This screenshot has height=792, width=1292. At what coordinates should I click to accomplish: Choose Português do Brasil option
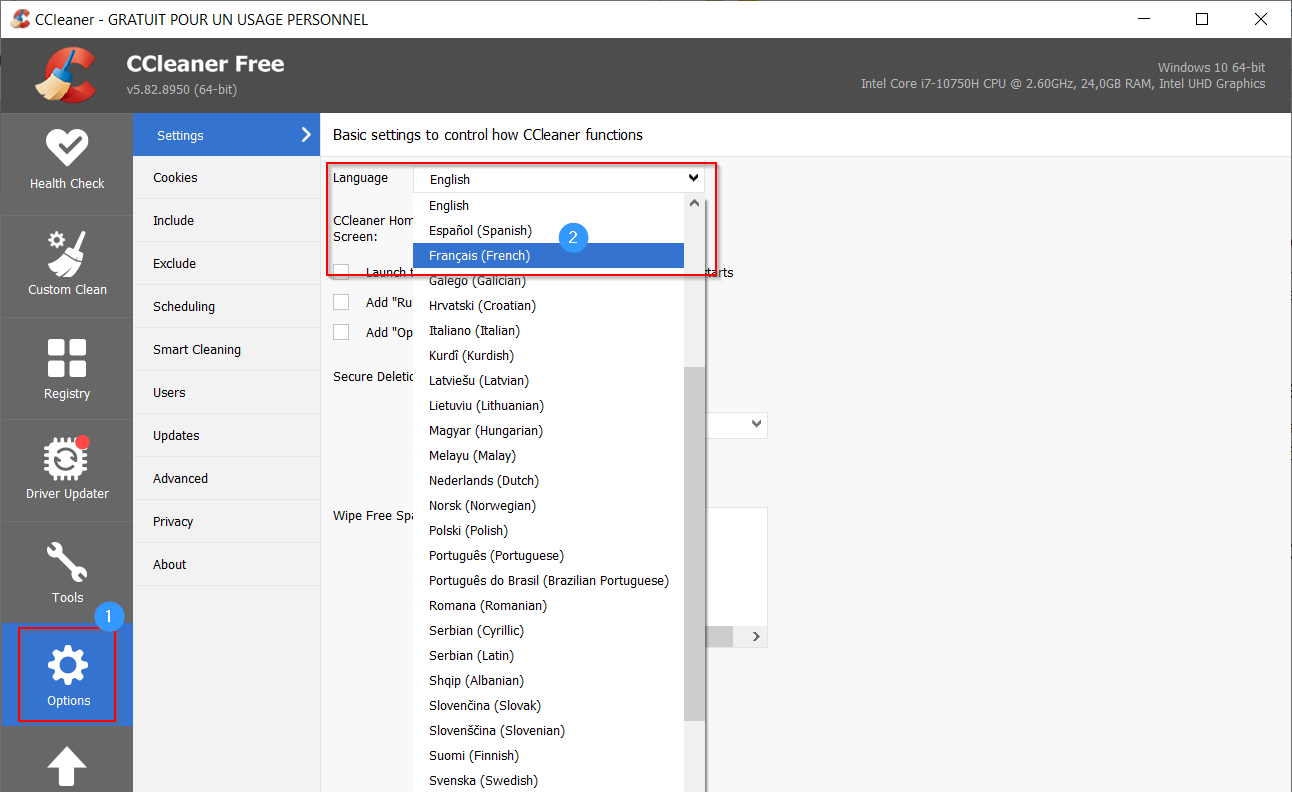click(x=549, y=581)
